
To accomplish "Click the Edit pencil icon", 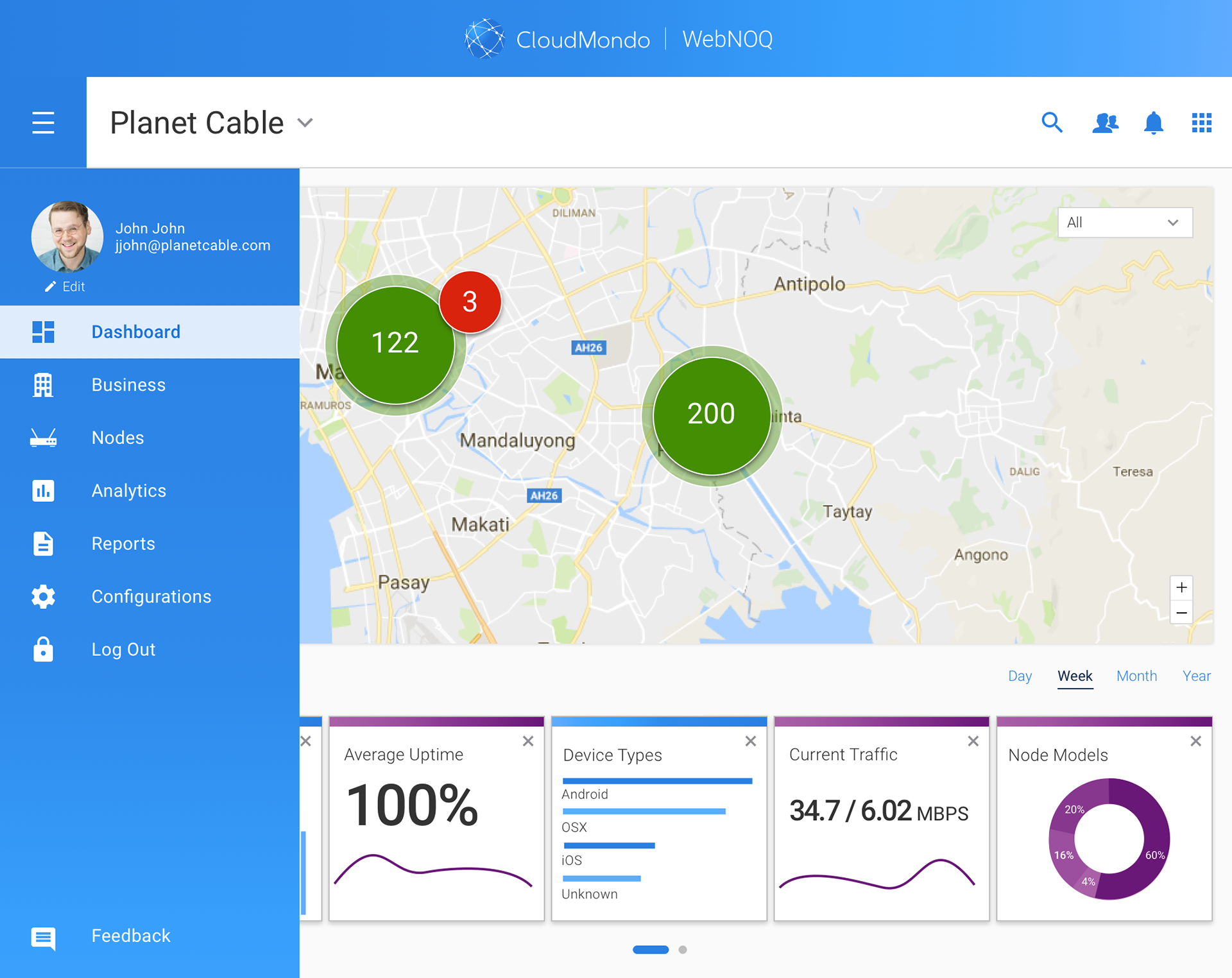I will [50, 287].
